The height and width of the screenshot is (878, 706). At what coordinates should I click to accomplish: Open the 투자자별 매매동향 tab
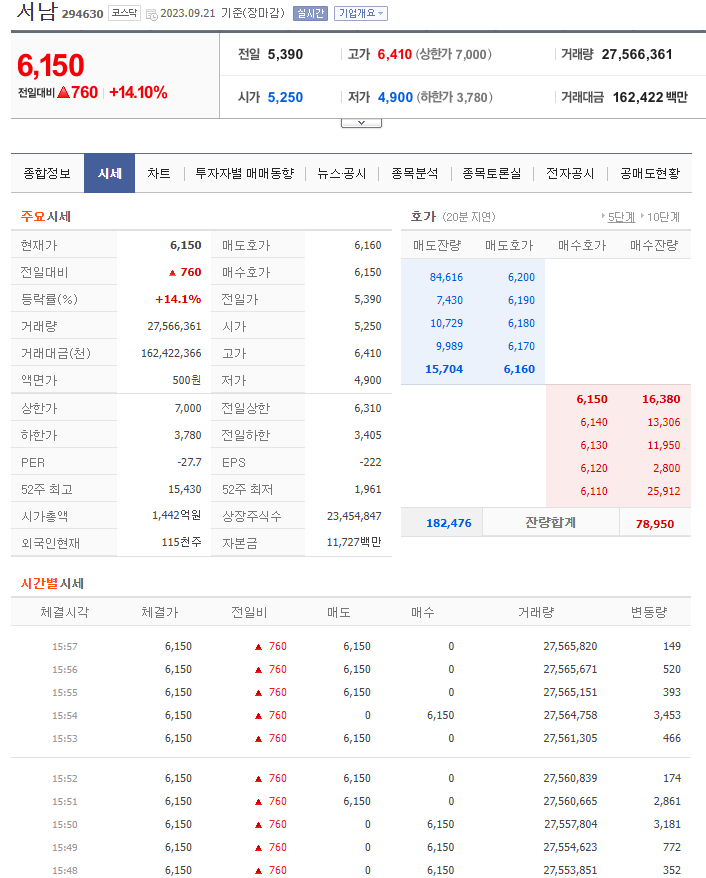pyautogui.click(x=245, y=174)
